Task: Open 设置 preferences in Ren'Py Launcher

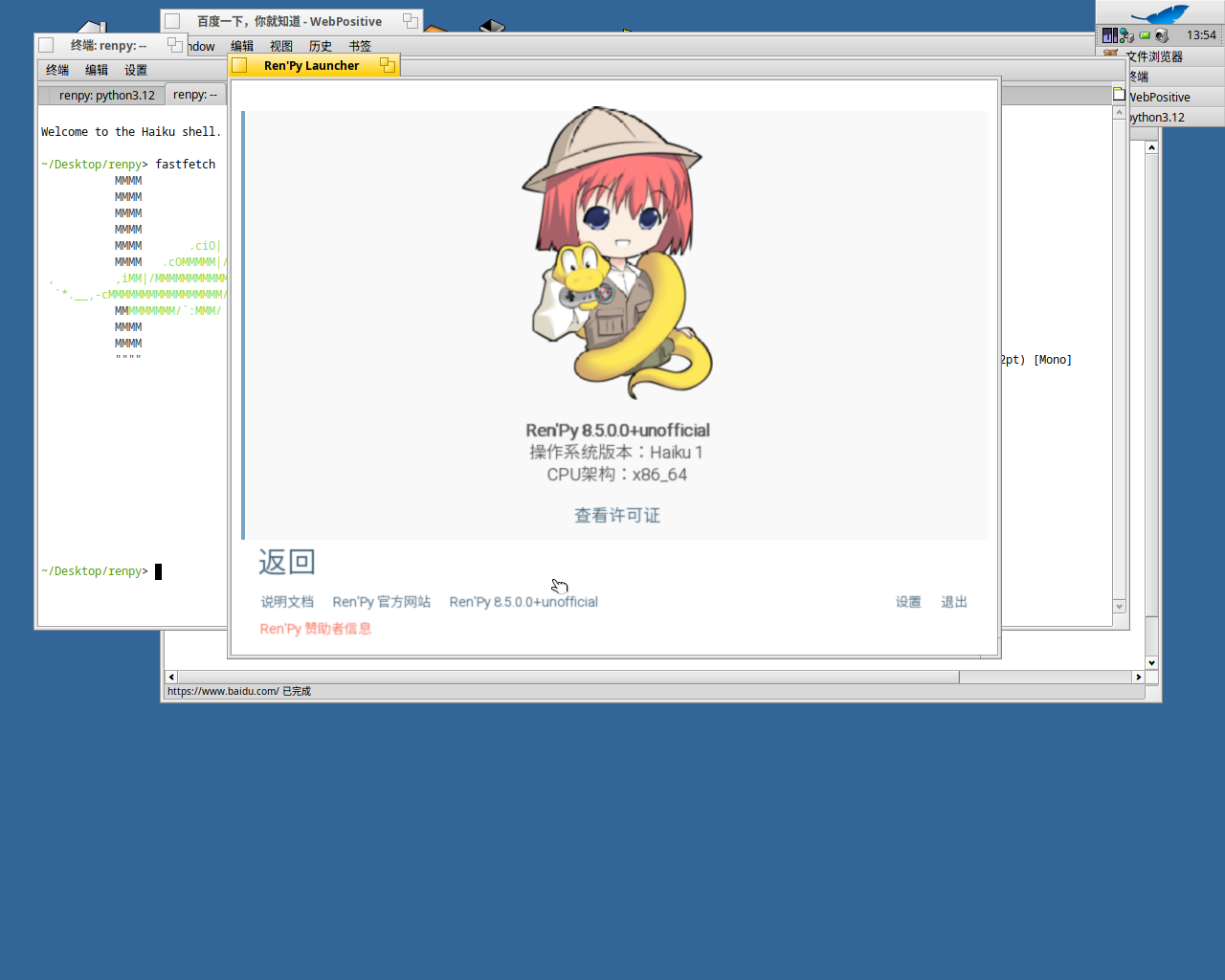Action: 908,602
